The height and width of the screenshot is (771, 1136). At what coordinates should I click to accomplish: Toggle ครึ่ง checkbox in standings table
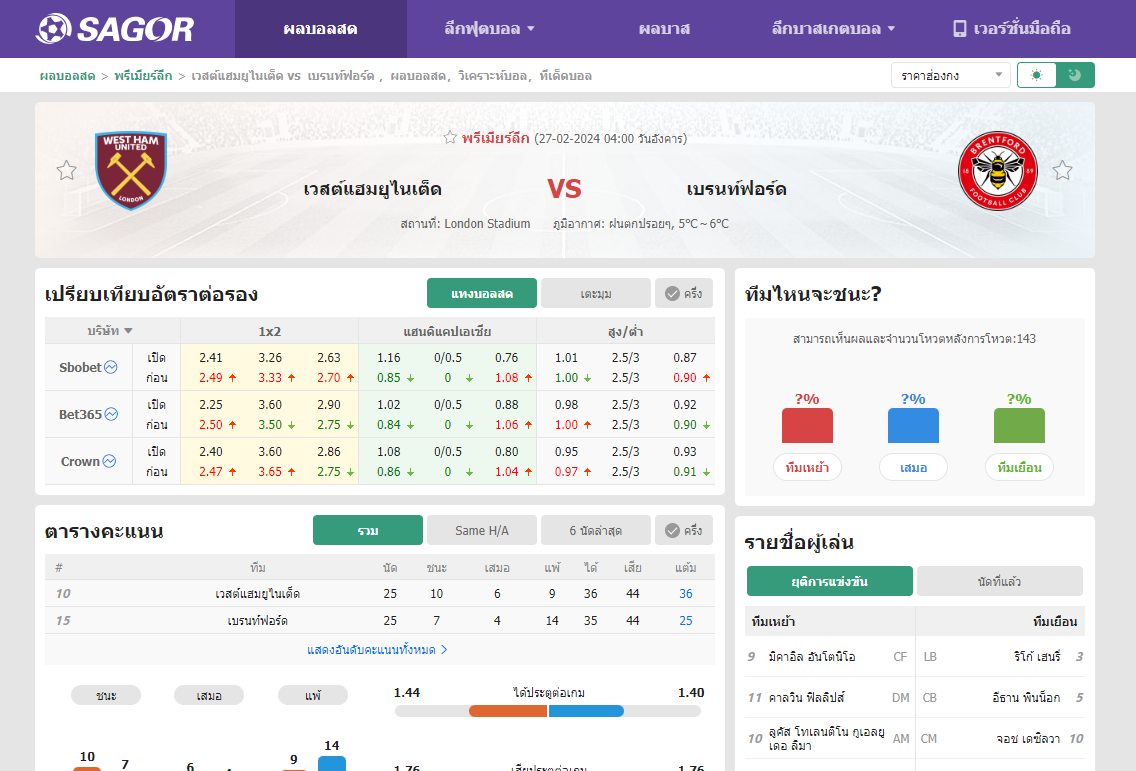pos(684,530)
